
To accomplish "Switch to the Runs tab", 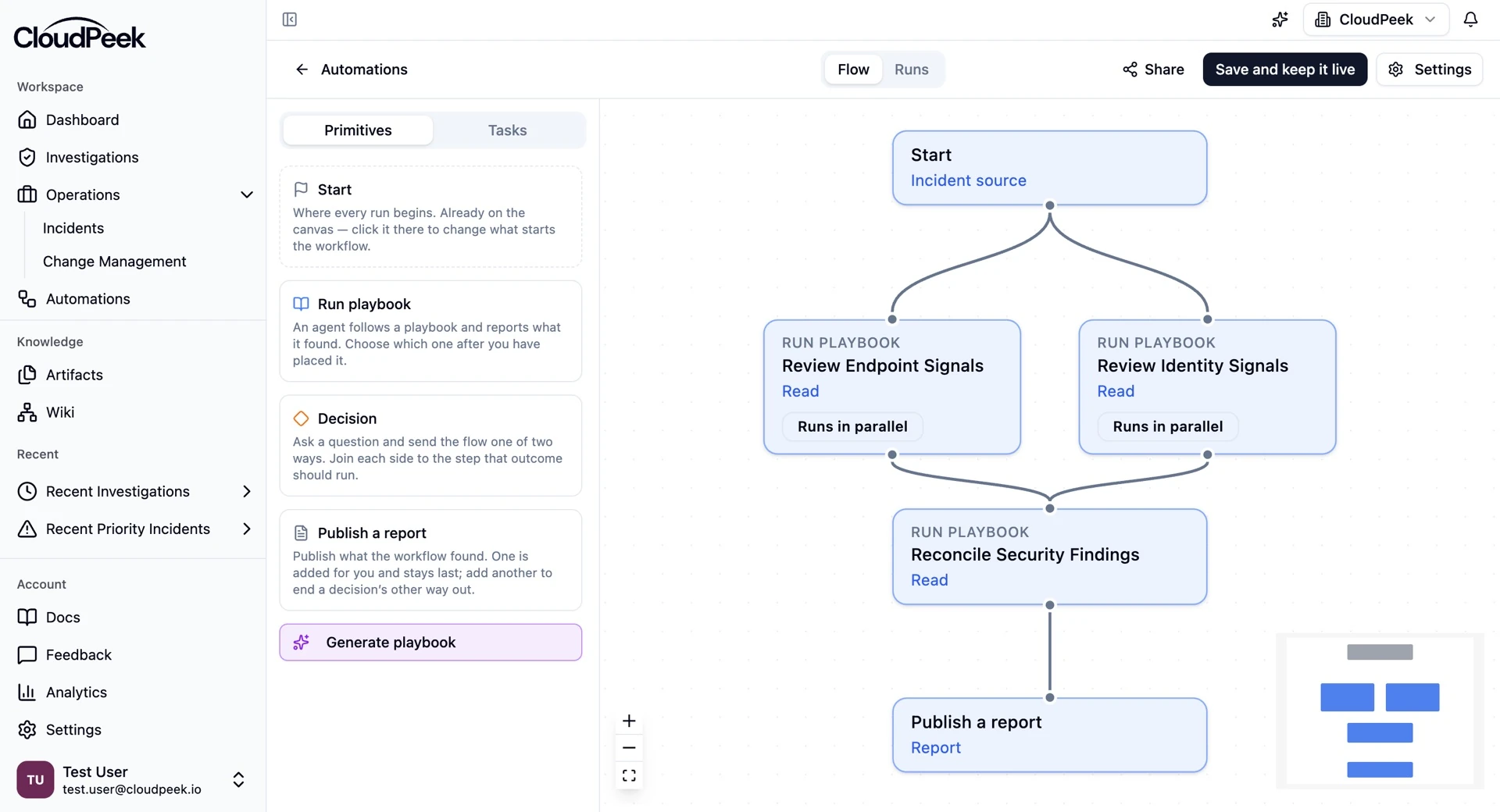I will [912, 69].
